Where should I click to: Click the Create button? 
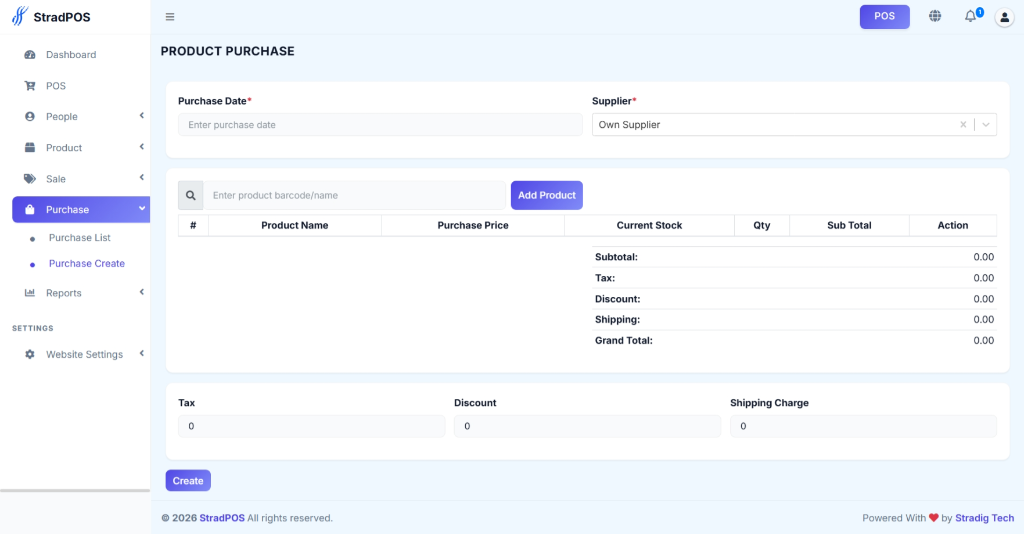[188, 480]
